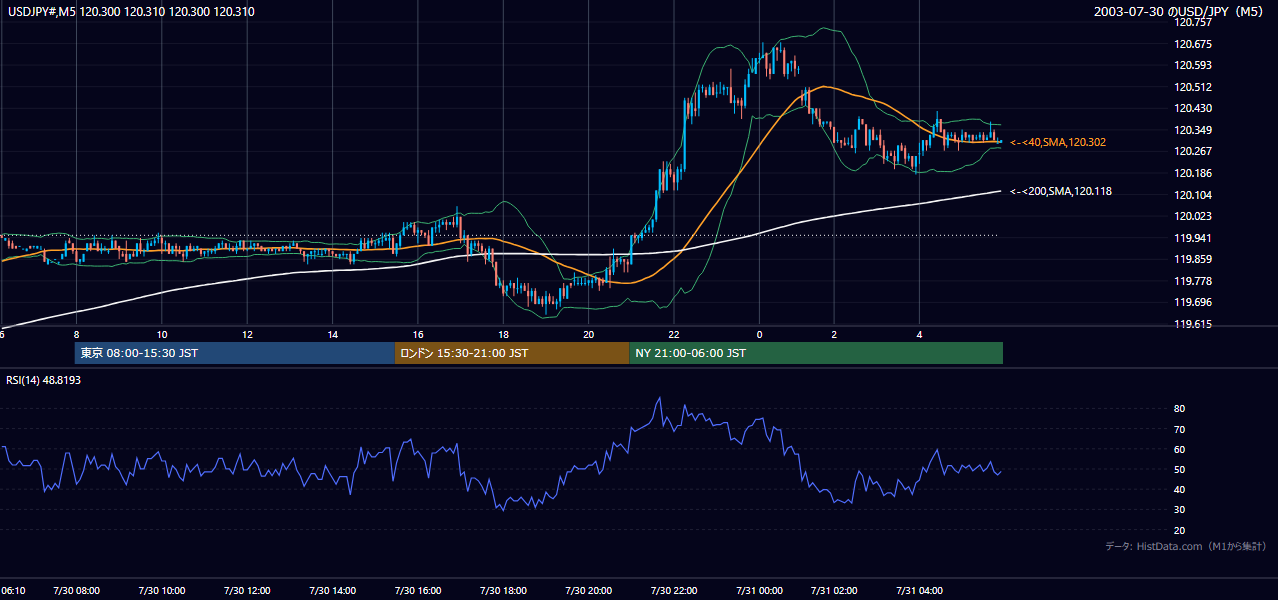Click hour tick 8 under price chart

(x=76, y=334)
